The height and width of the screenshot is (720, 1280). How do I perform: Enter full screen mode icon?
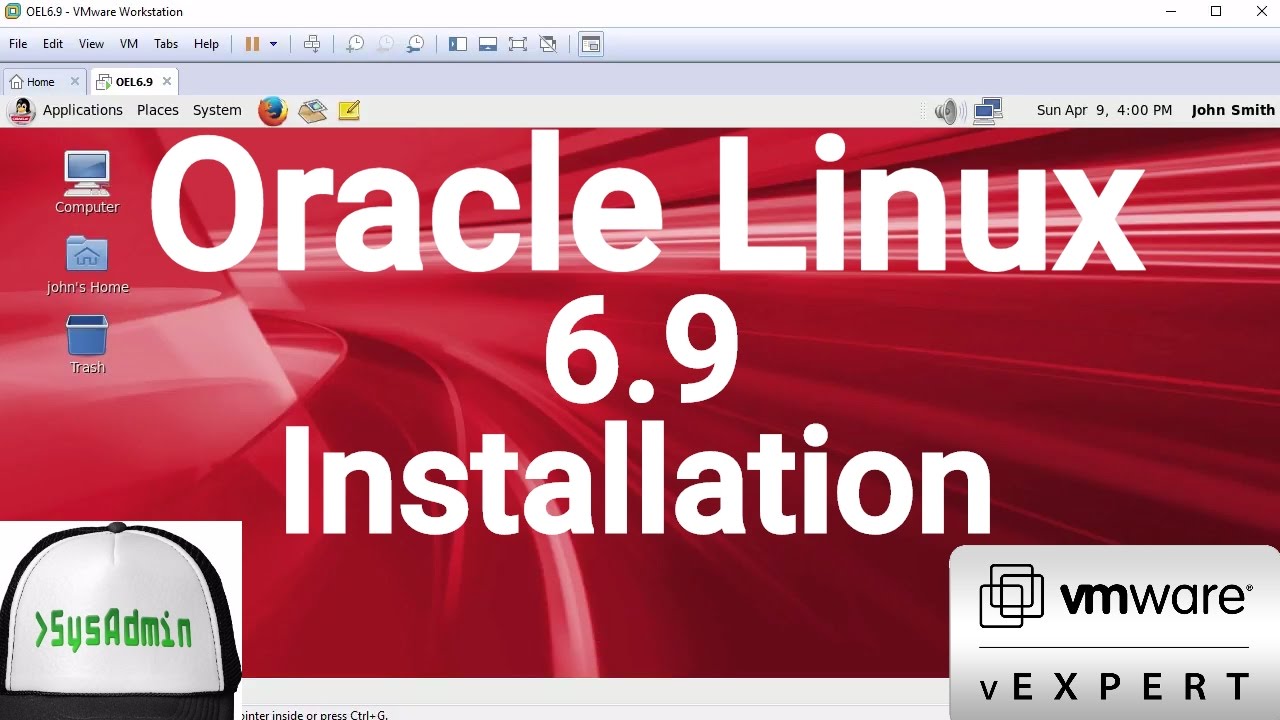(518, 44)
